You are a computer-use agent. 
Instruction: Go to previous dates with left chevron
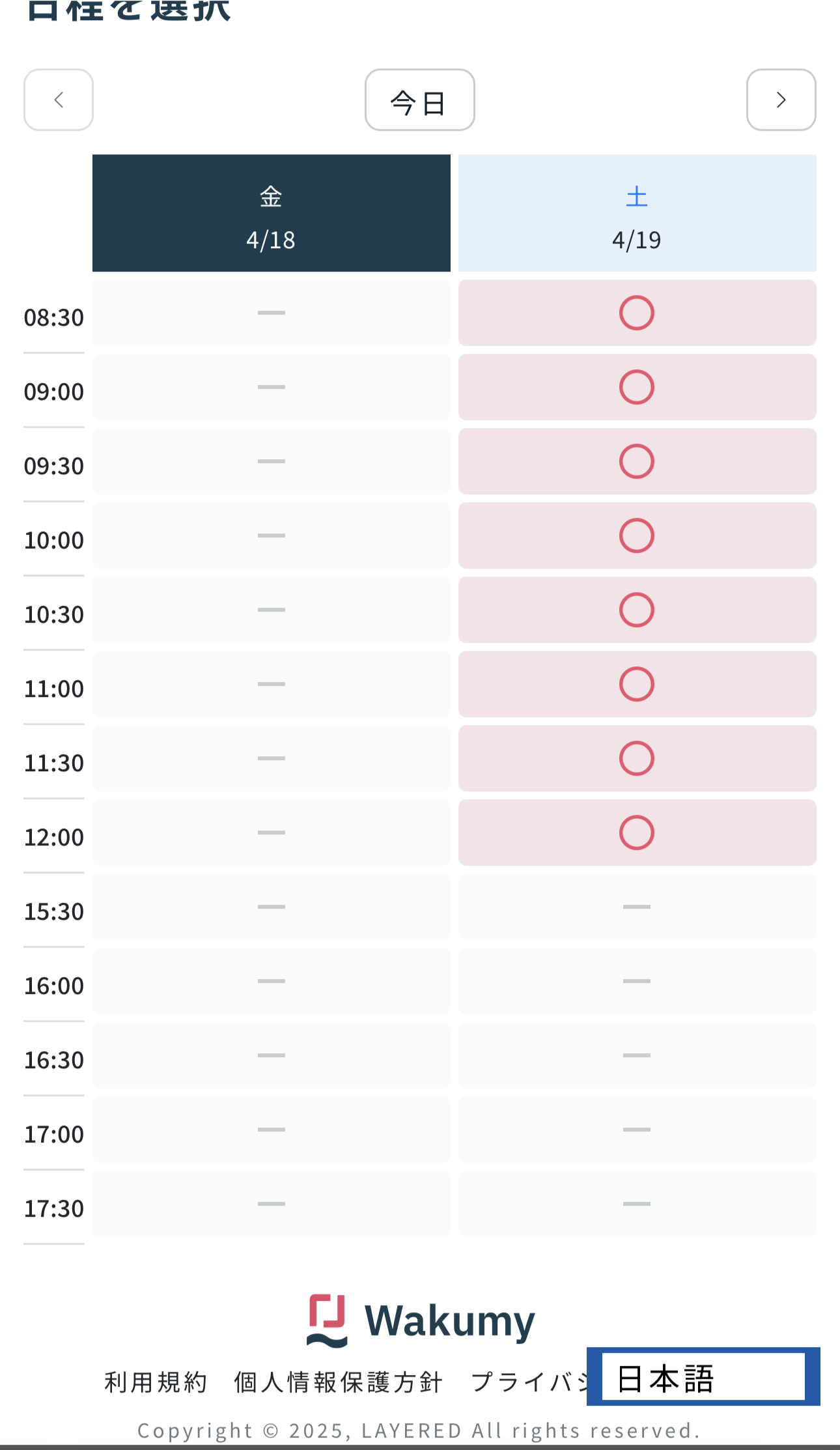[59, 100]
